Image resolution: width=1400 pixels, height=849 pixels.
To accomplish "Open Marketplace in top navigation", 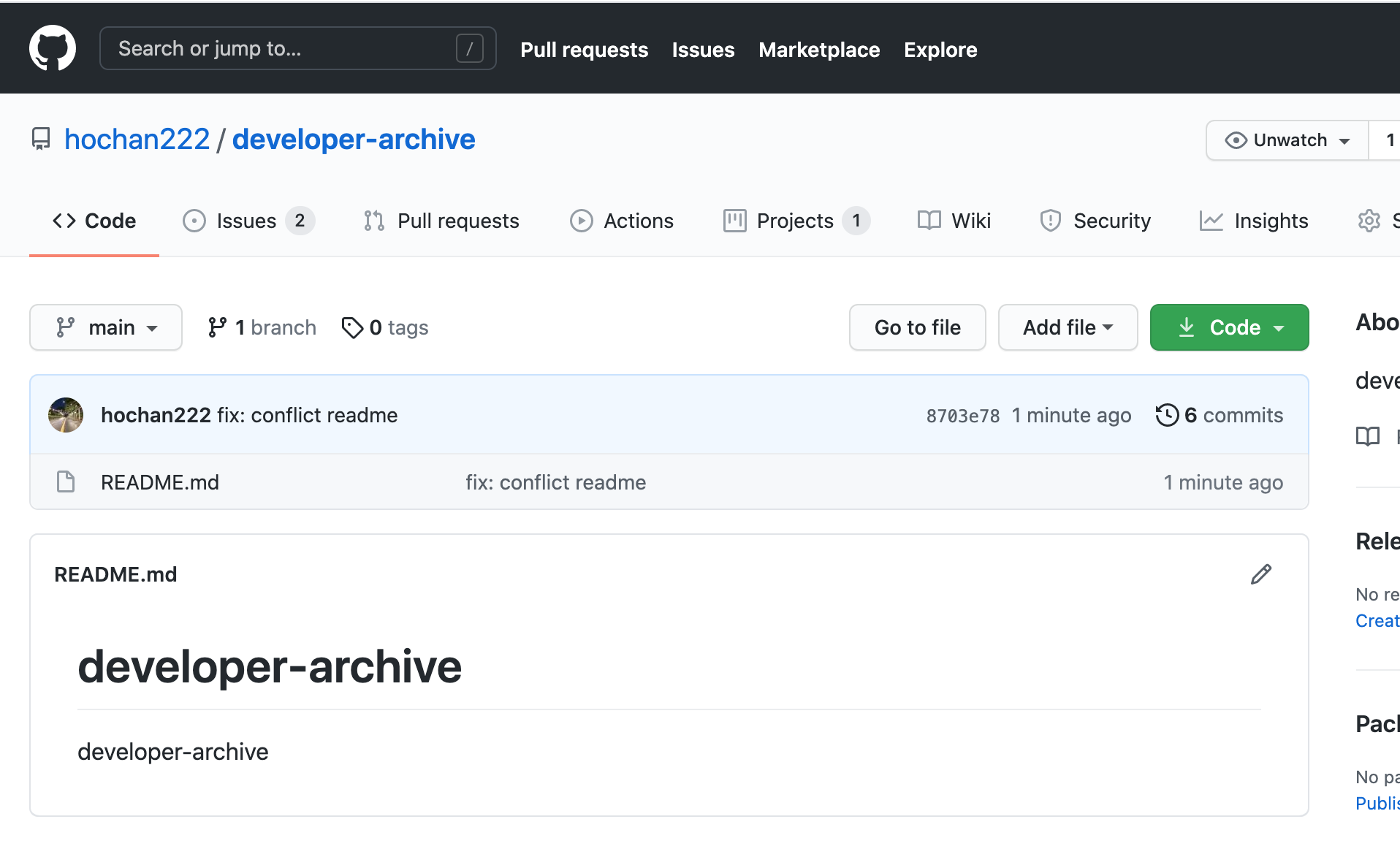I will click(819, 50).
